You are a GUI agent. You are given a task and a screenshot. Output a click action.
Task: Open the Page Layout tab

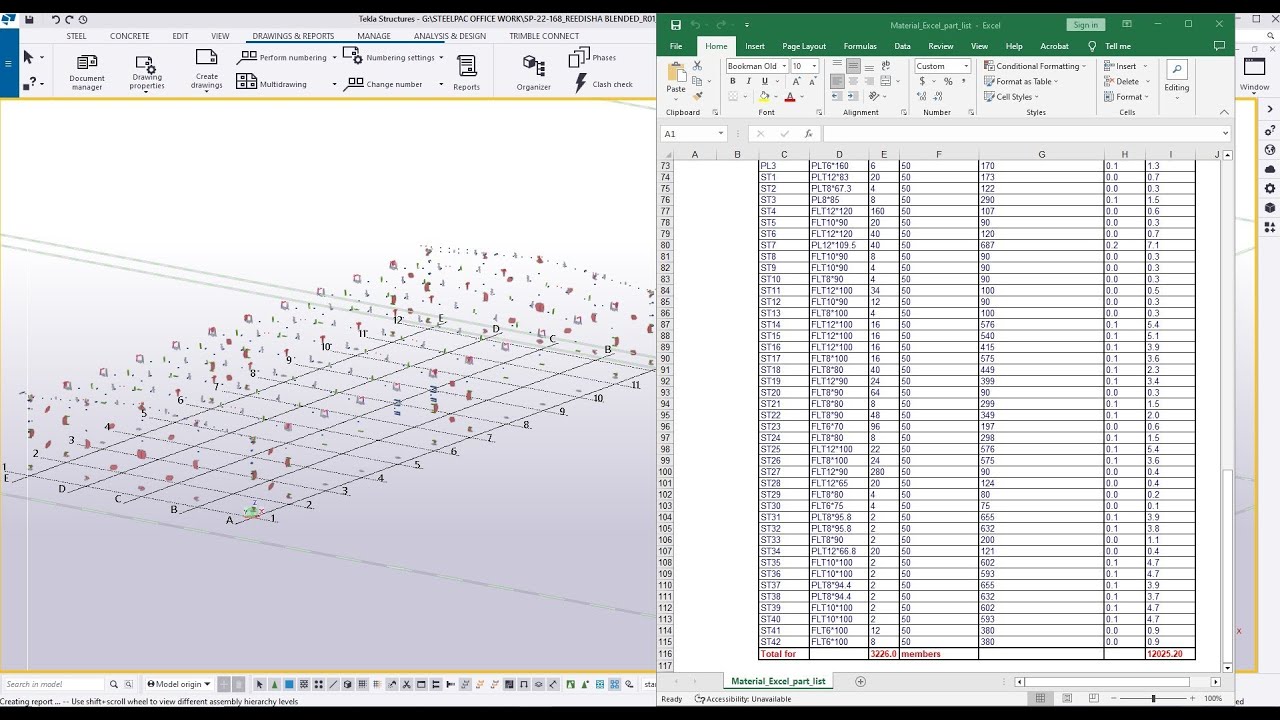pyautogui.click(x=804, y=46)
